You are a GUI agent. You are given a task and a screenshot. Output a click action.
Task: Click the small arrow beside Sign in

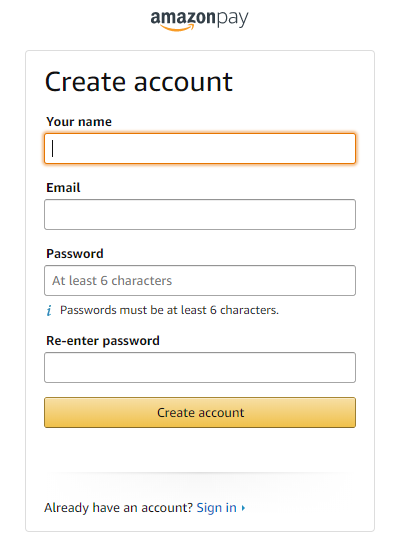[x=243, y=508]
